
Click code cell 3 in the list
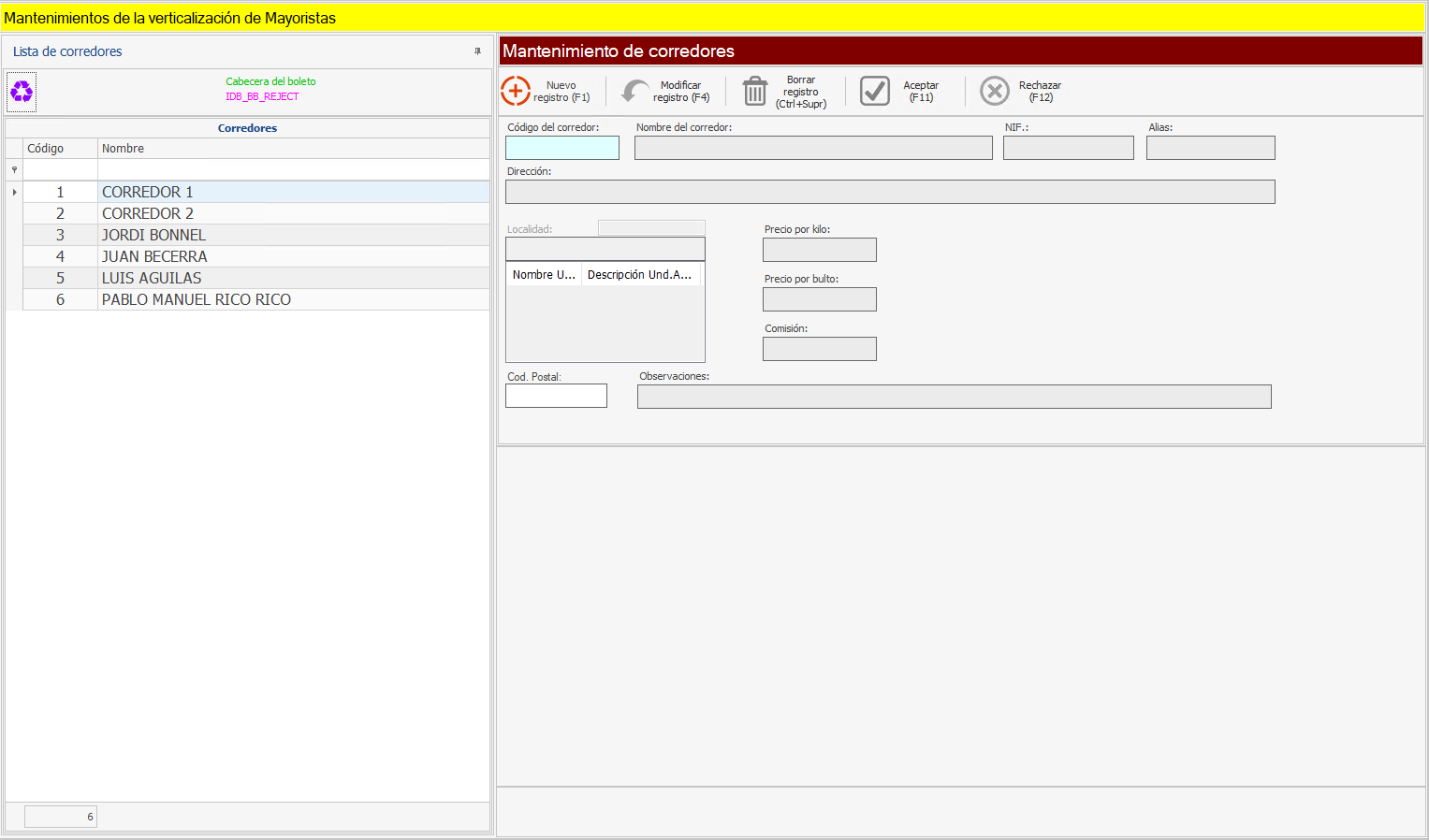point(61,235)
